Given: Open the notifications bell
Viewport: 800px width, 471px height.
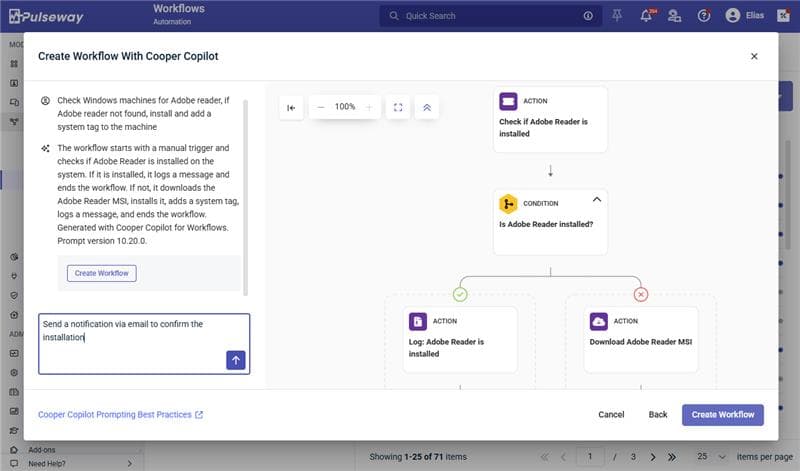Looking at the screenshot, I should [x=646, y=15].
